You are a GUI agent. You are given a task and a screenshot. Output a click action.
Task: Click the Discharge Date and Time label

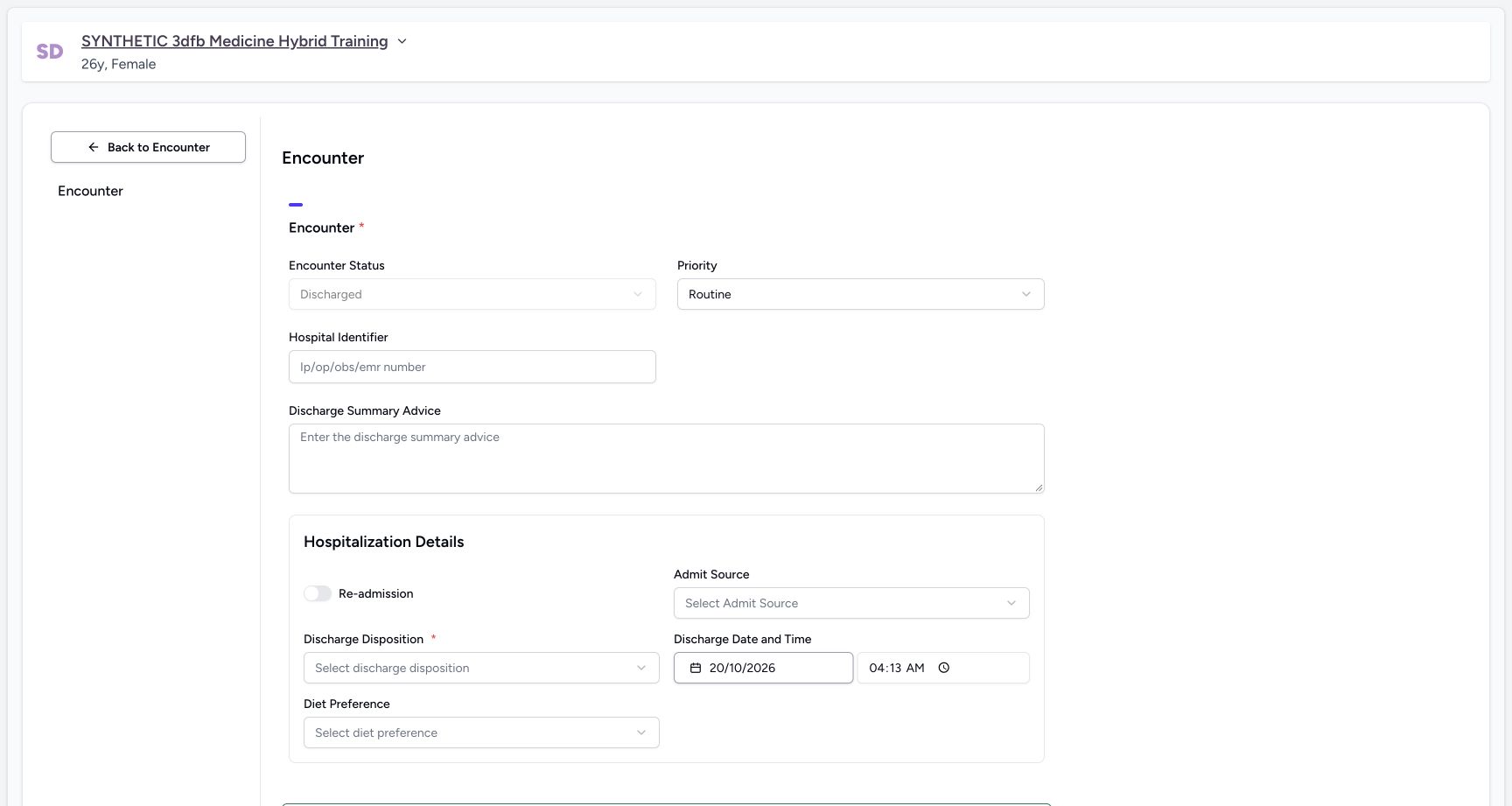click(742, 639)
